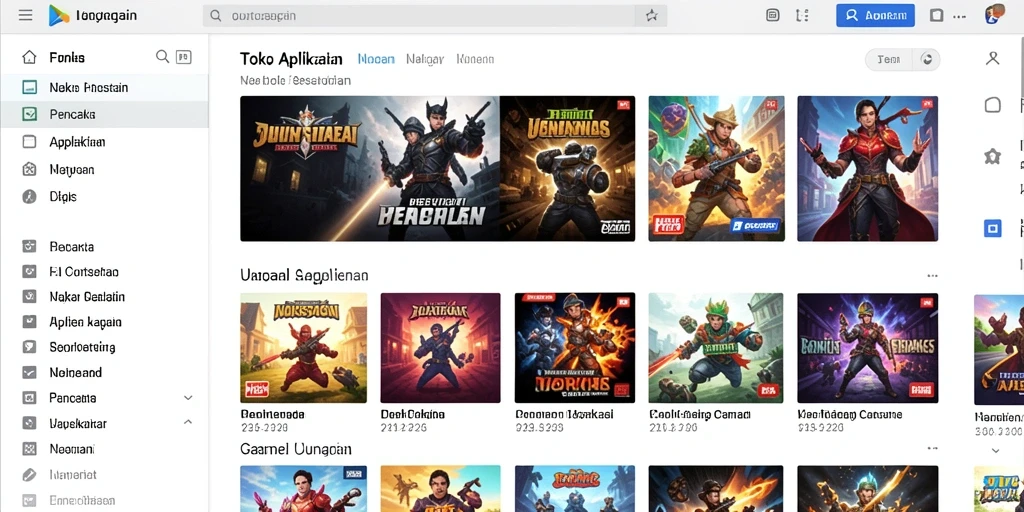Toggle the box icon beside Applakian
Image resolution: width=1024 pixels, height=512 pixels.
[29, 142]
